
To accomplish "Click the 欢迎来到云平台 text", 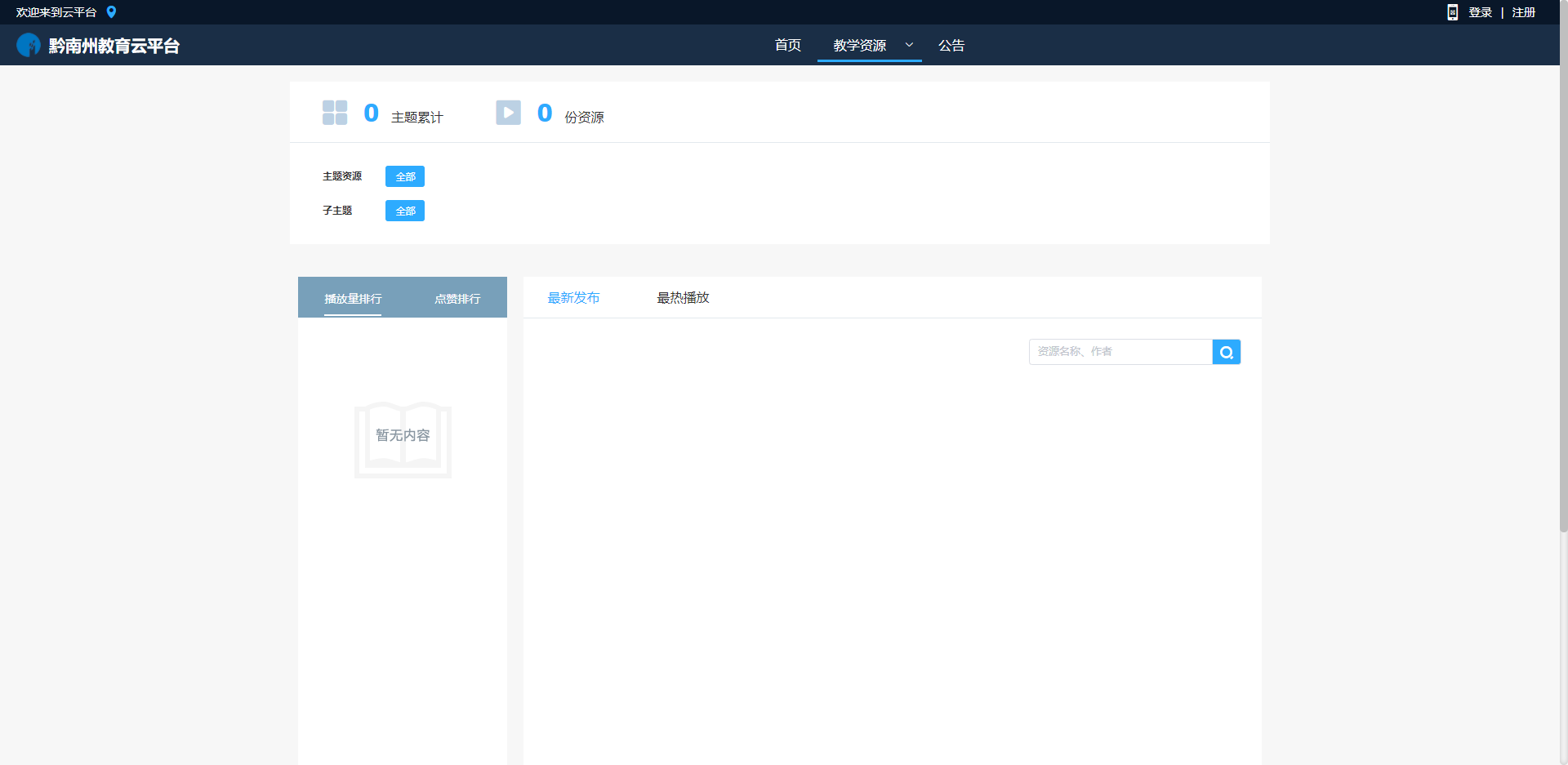I will pyautogui.click(x=56, y=12).
